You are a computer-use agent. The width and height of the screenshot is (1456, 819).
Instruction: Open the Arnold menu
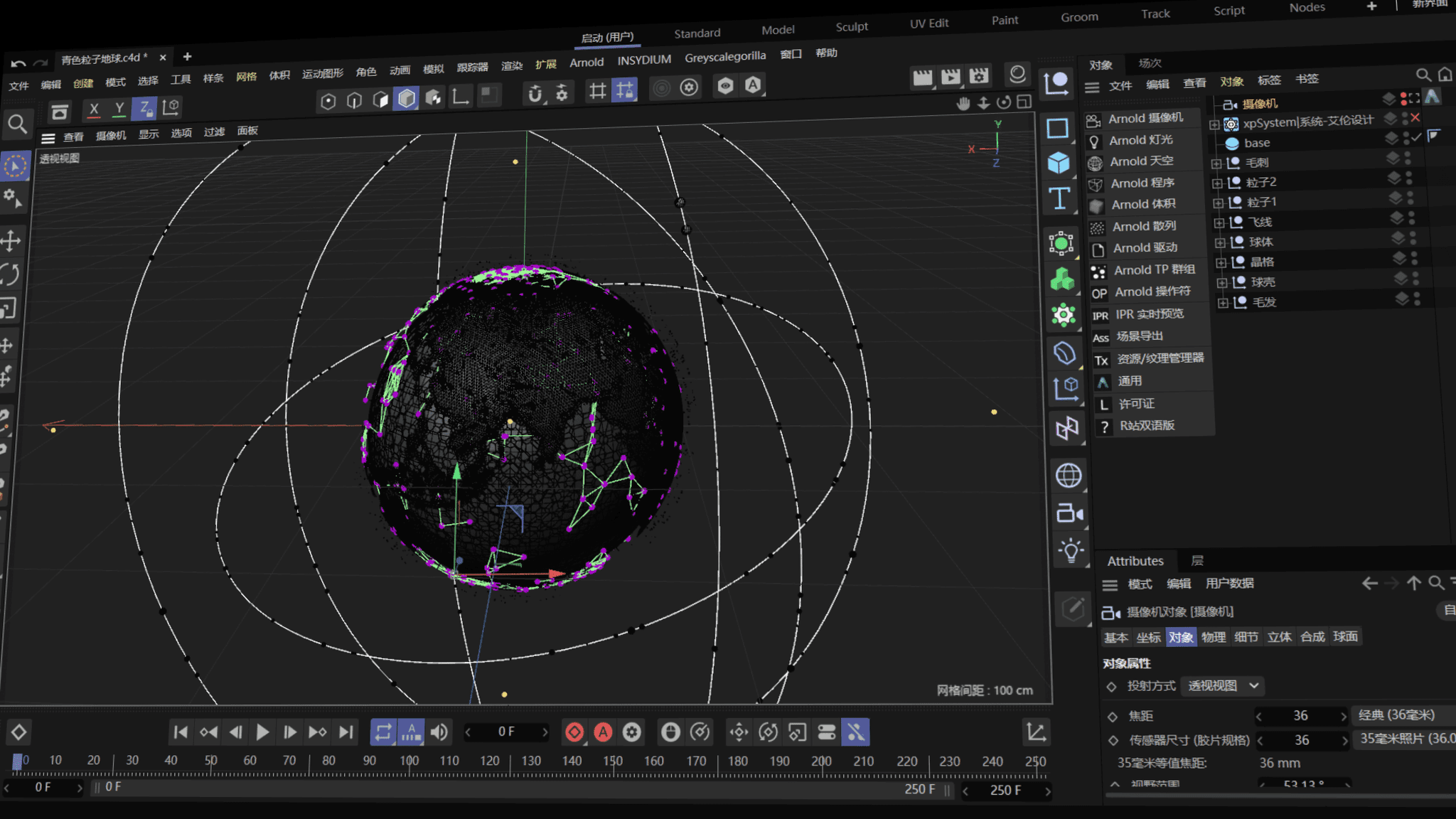click(587, 63)
